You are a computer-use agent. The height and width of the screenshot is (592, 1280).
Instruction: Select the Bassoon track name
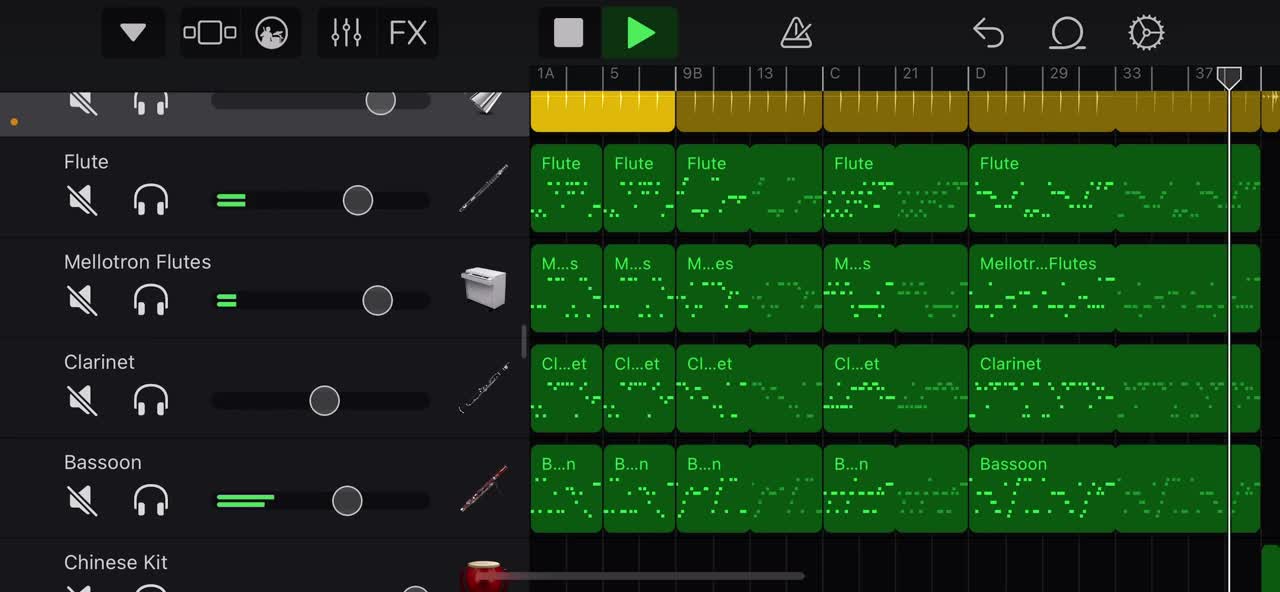tap(102, 462)
